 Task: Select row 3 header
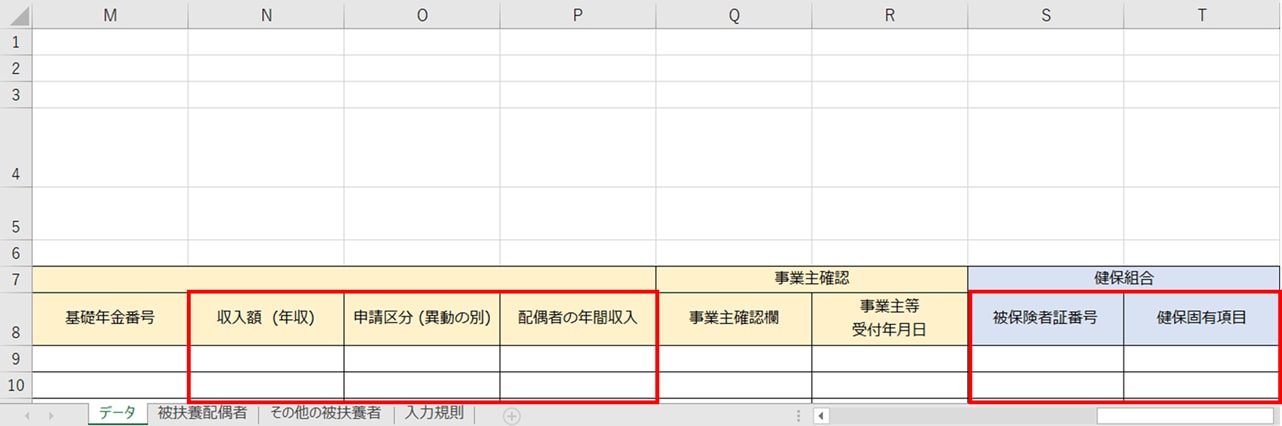tap(16, 94)
